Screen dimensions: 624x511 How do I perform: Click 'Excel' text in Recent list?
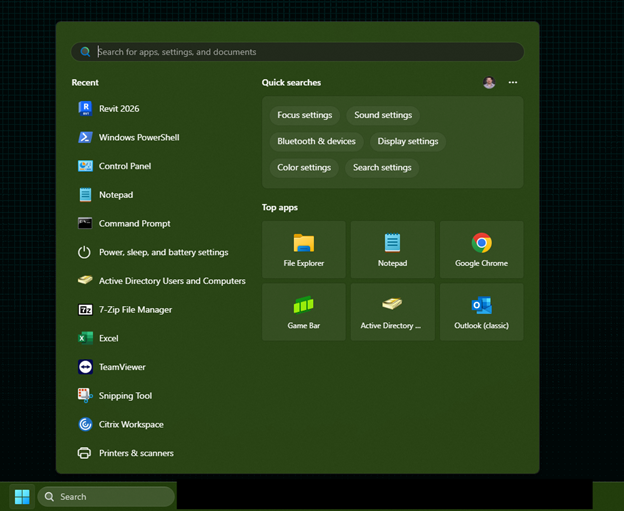[x=109, y=338]
